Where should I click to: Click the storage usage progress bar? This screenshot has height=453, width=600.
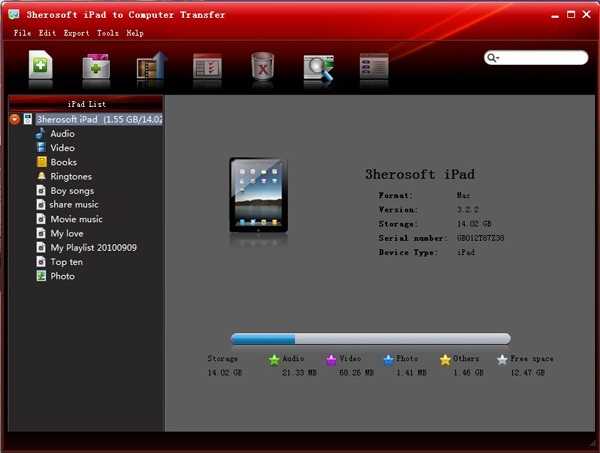coord(370,339)
